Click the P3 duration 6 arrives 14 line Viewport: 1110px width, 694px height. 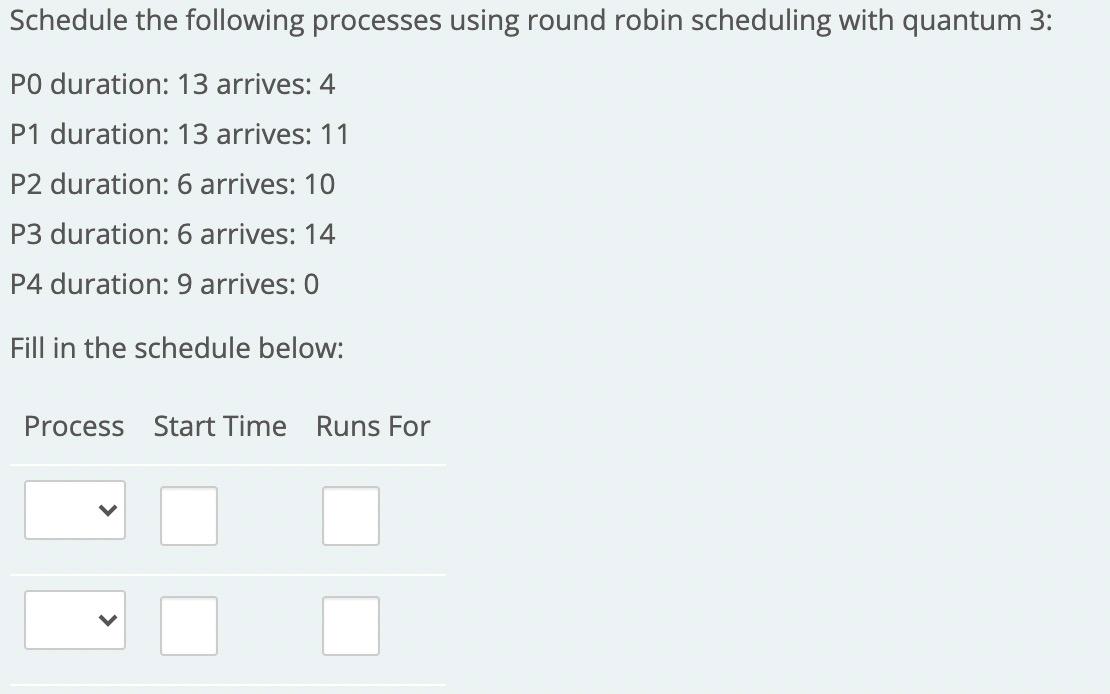point(173,234)
